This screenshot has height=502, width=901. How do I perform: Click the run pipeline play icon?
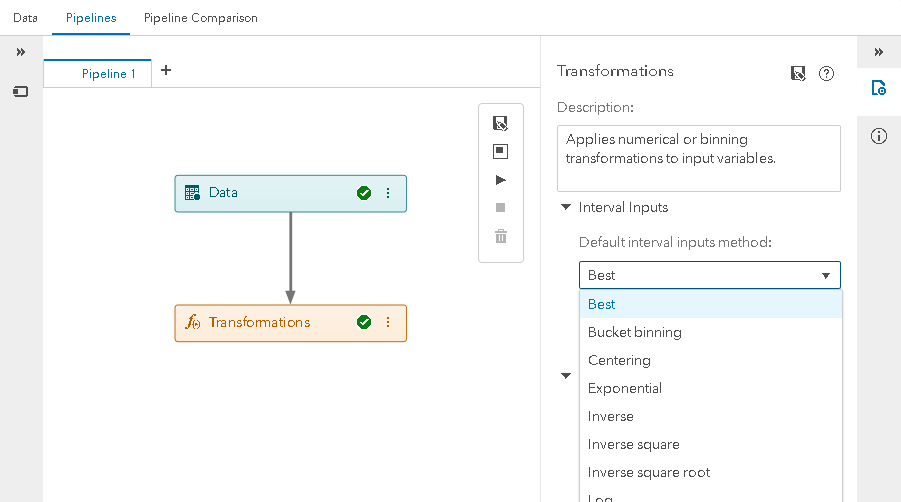pos(501,180)
